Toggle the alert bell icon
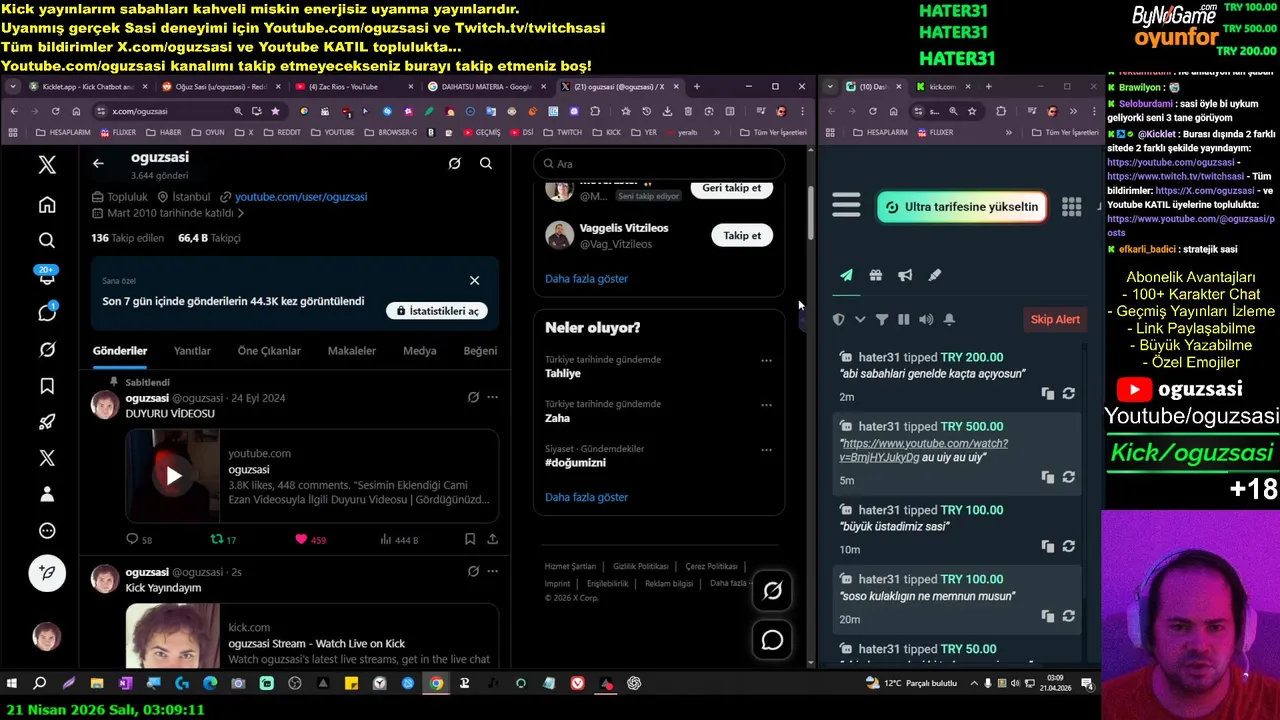 [x=949, y=319]
